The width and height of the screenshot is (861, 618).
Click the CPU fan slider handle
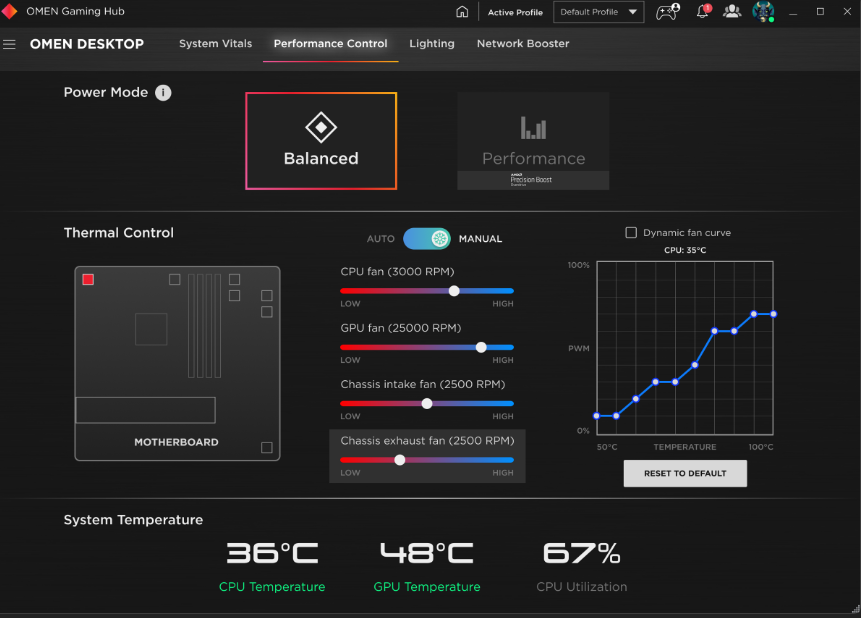454,291
